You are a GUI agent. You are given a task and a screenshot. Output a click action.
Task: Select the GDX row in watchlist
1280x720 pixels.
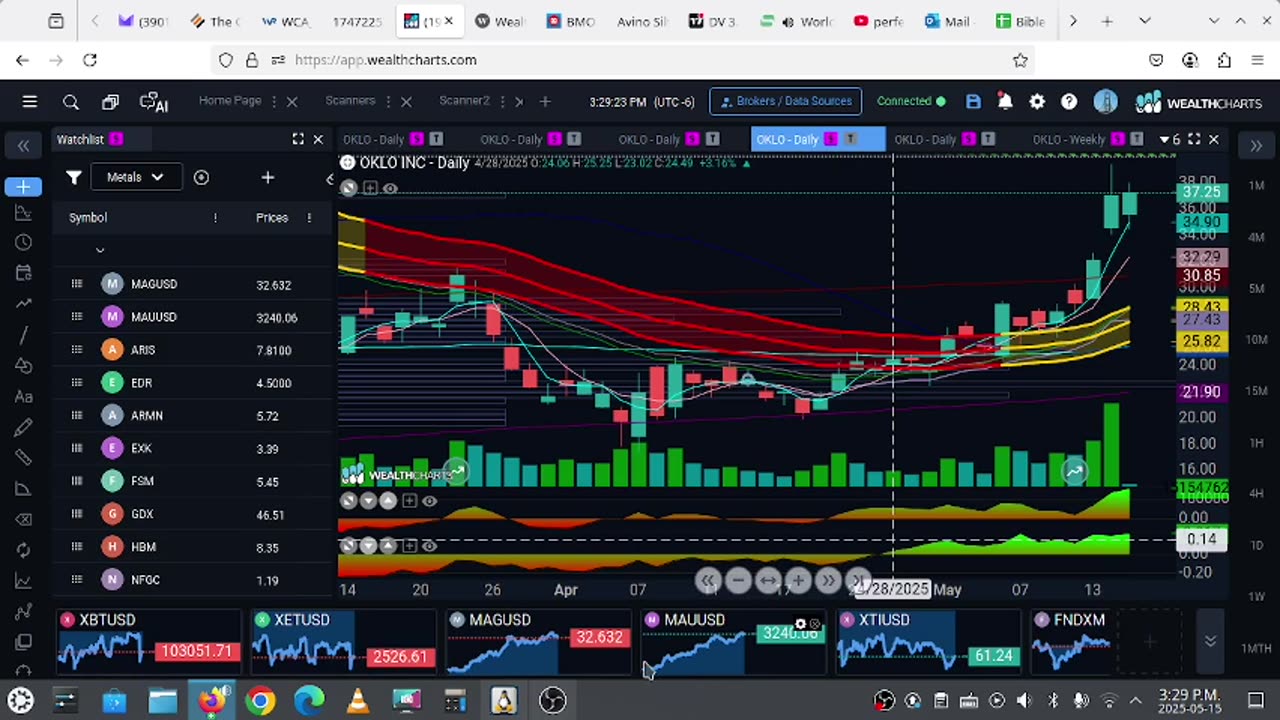pos(193,515)
